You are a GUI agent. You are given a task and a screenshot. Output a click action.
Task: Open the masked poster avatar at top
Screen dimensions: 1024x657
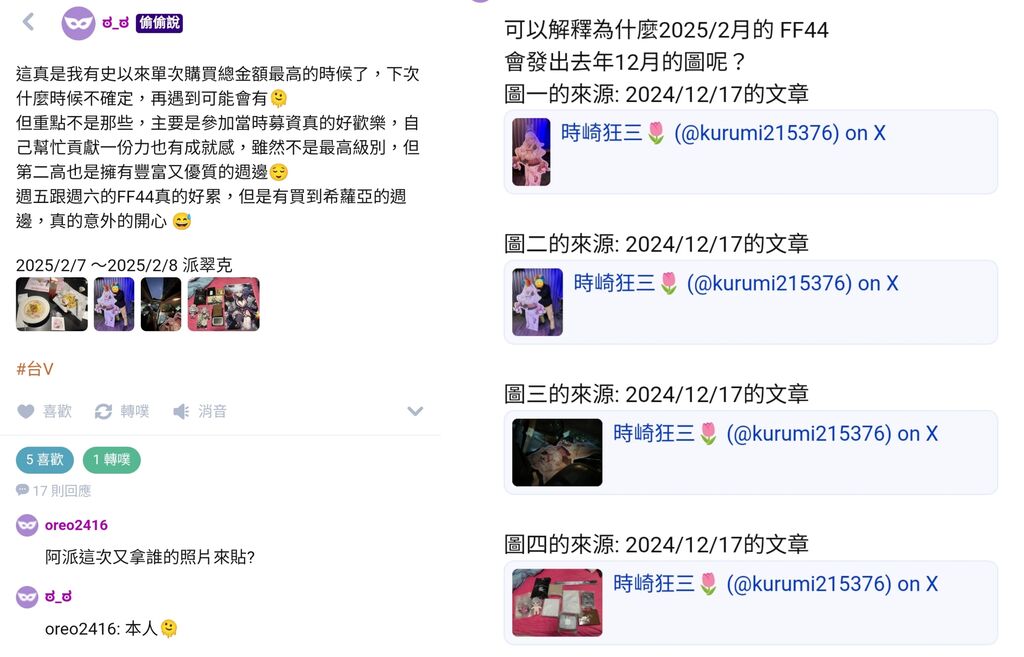pos(78,24)
